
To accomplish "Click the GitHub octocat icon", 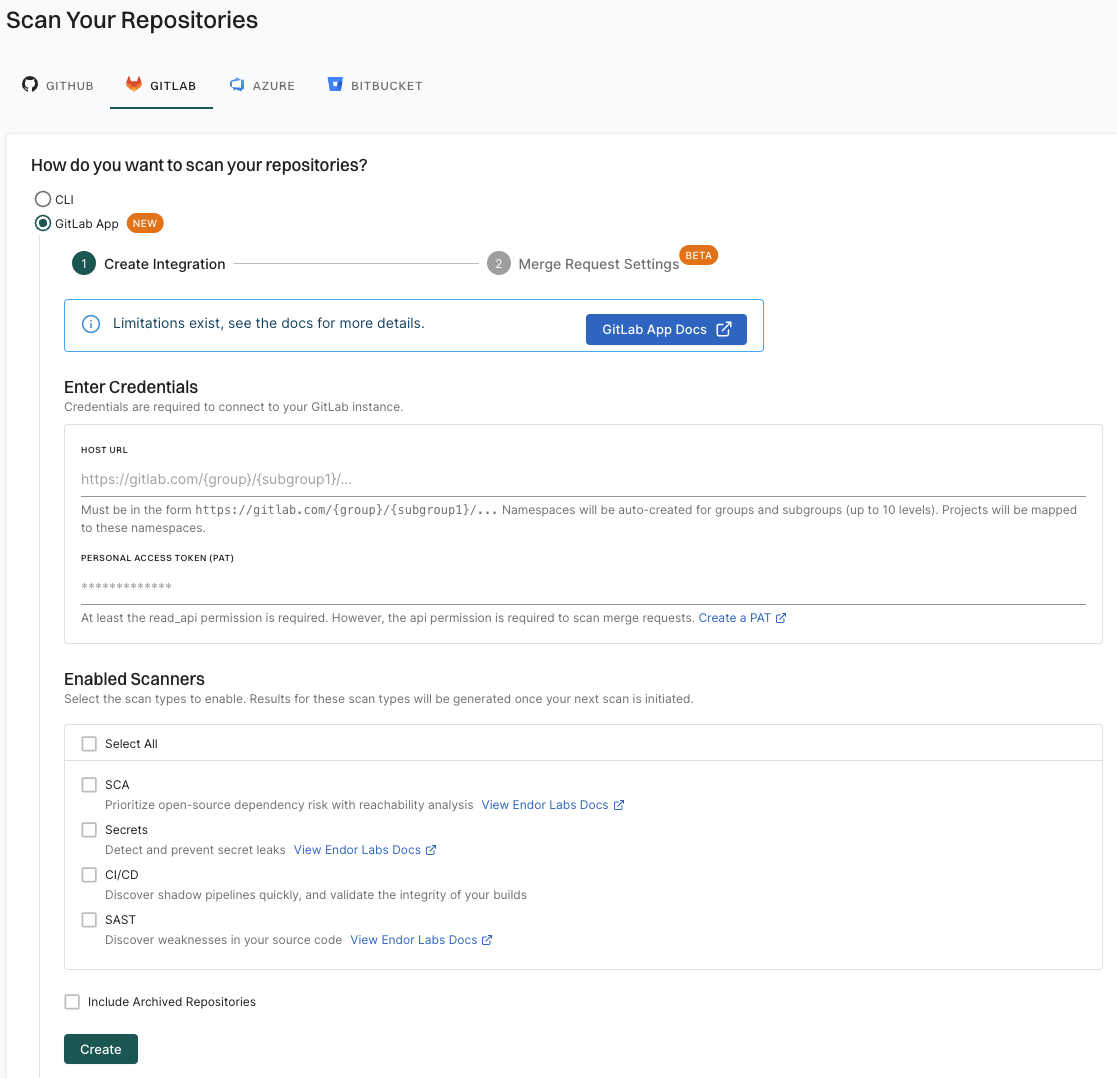I will click(29, 85).
